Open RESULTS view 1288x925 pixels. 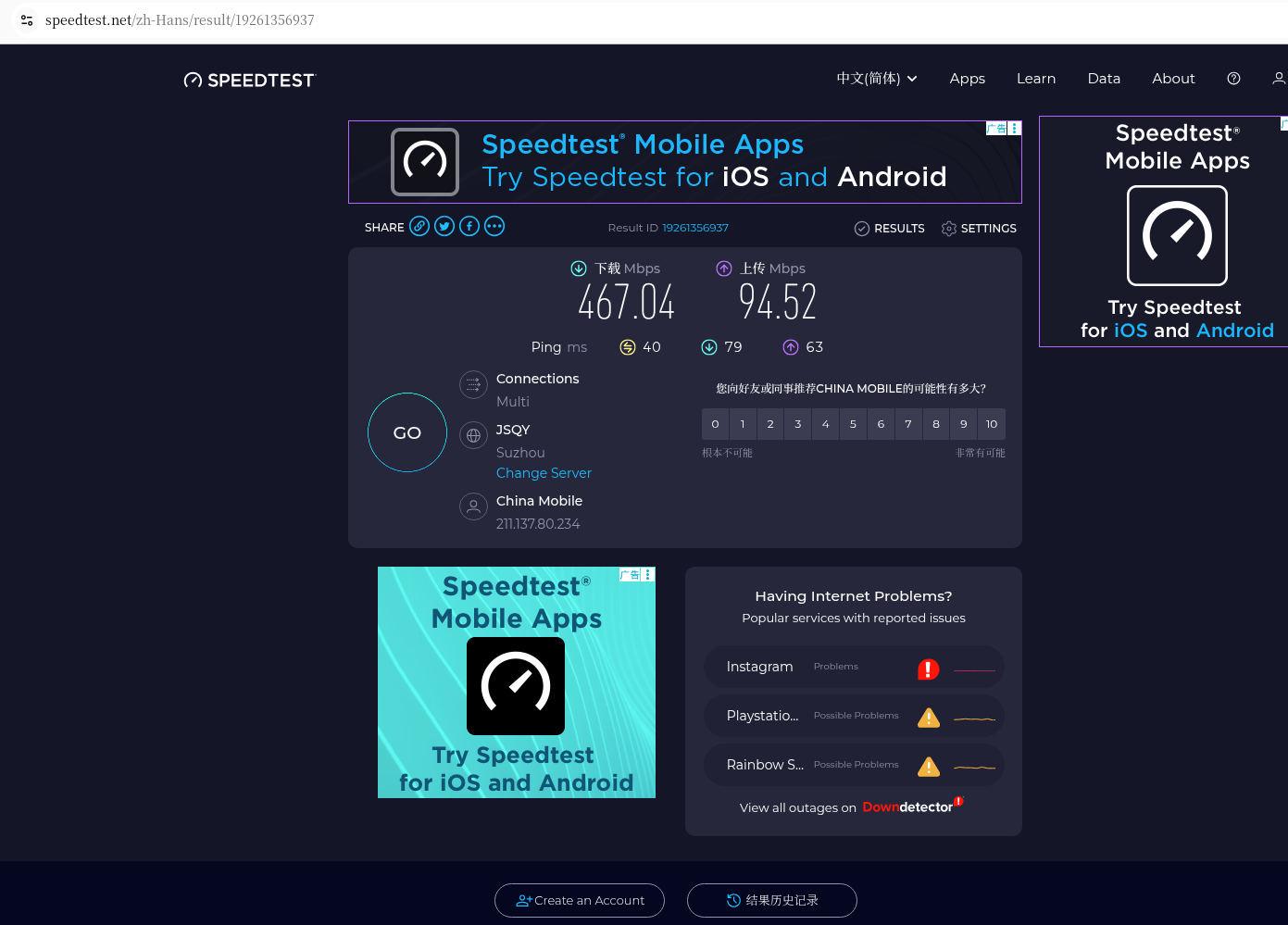click(890, 229)
